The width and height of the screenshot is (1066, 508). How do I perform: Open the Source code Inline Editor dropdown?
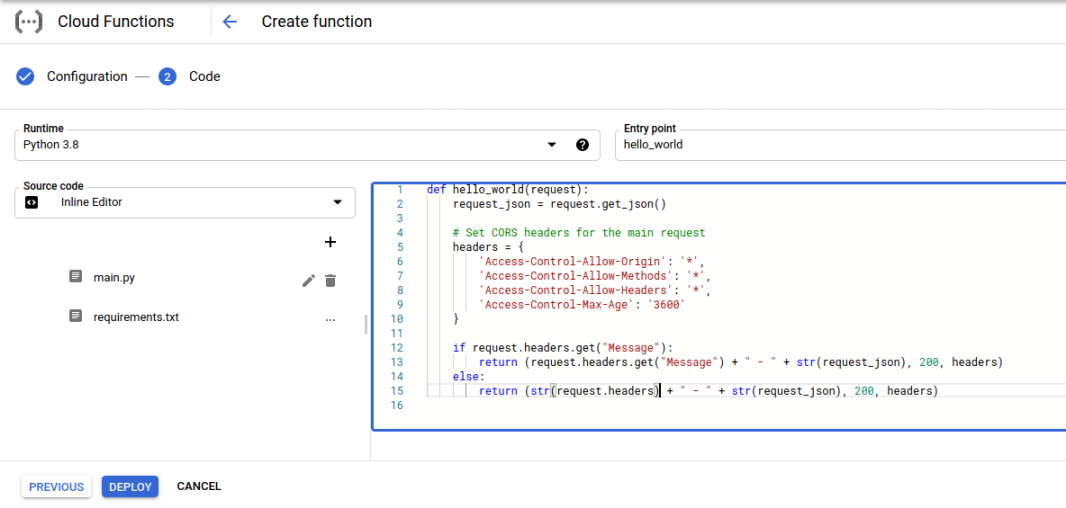click(337, 202)
